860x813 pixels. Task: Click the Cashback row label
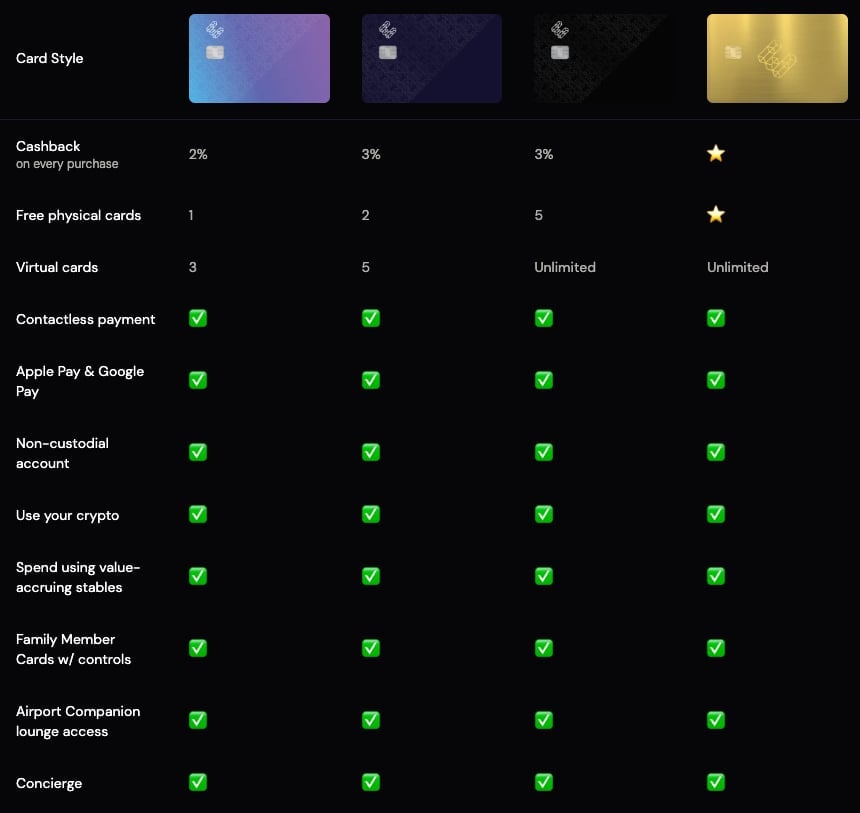(48, 146)
